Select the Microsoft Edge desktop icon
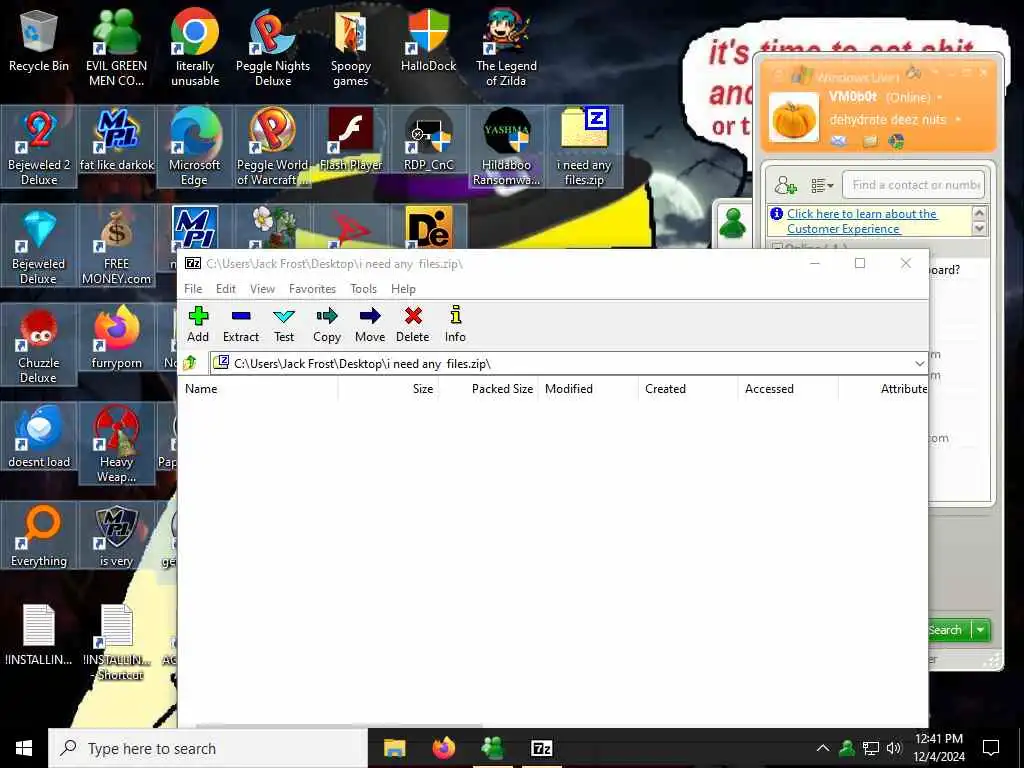This screenshot has height=768, width=1024. coord(195,147)
